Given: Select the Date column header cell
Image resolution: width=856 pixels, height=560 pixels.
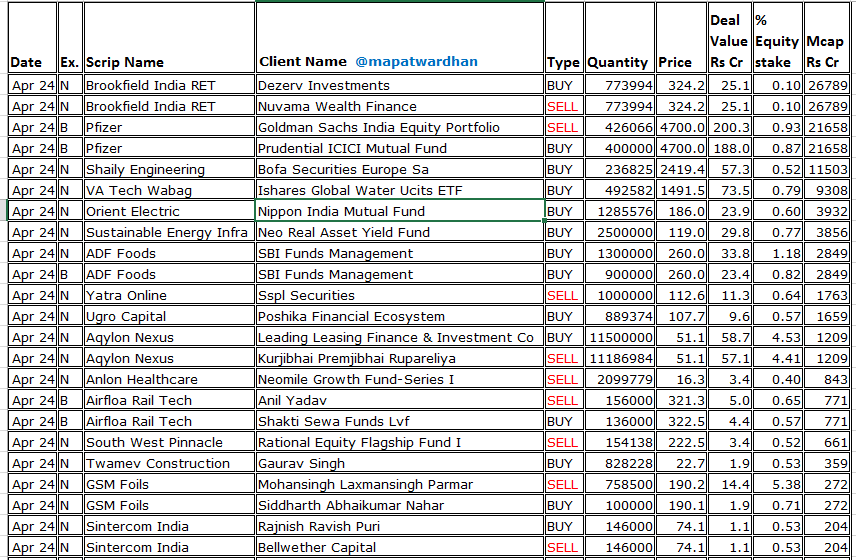Looking at the screenshot, I should pos(32,38).
